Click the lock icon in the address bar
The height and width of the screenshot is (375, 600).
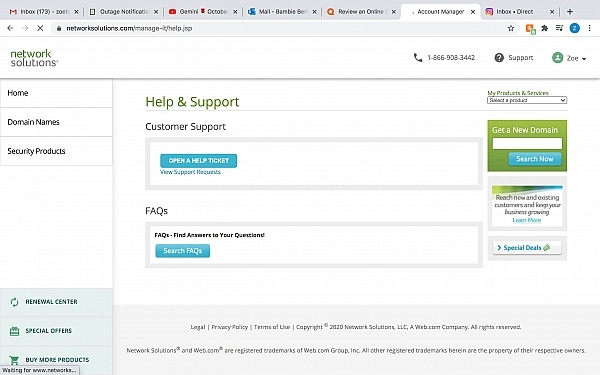(x=59, y=28)
